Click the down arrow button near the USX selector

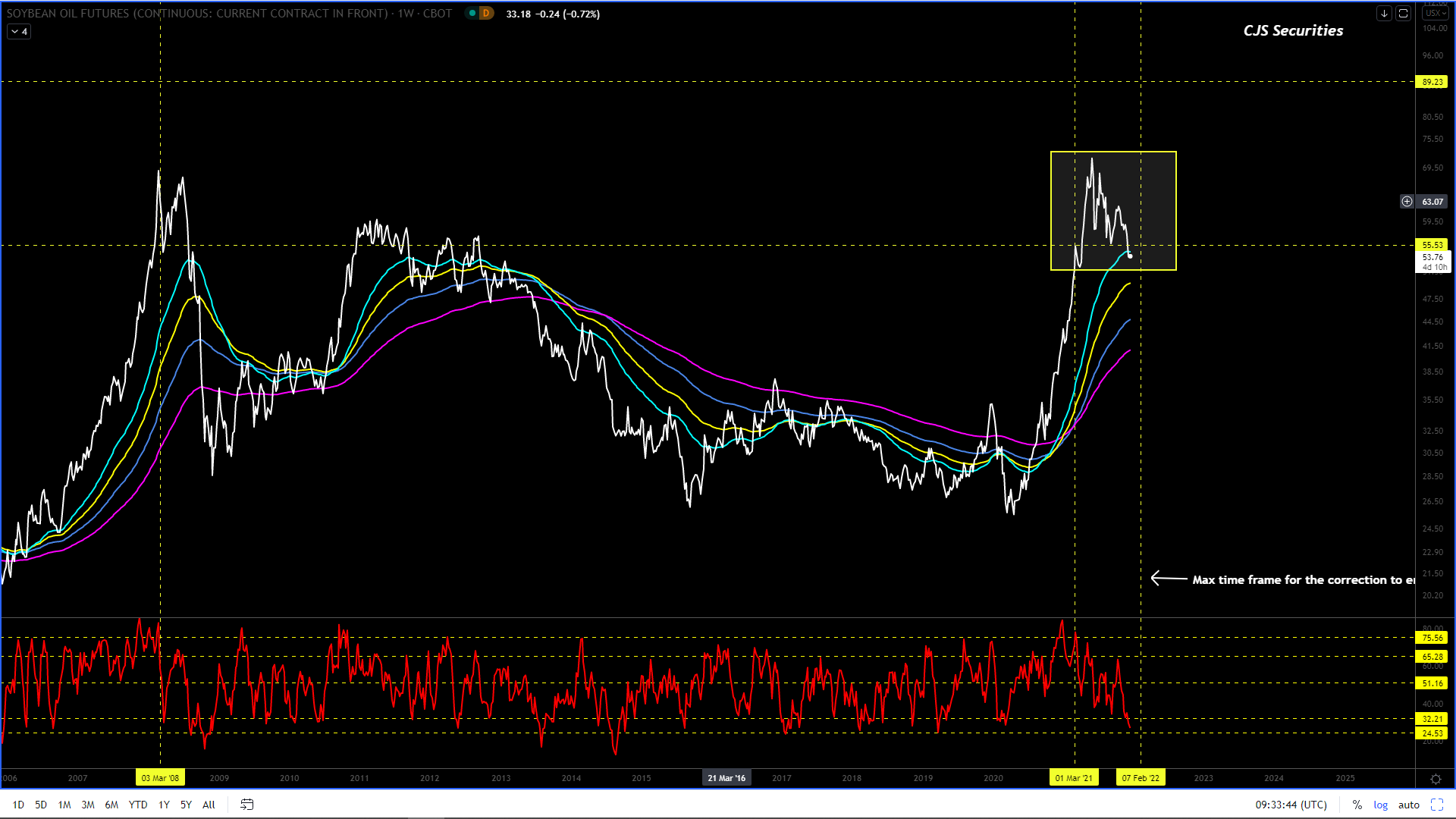[x=1384, y=14]
